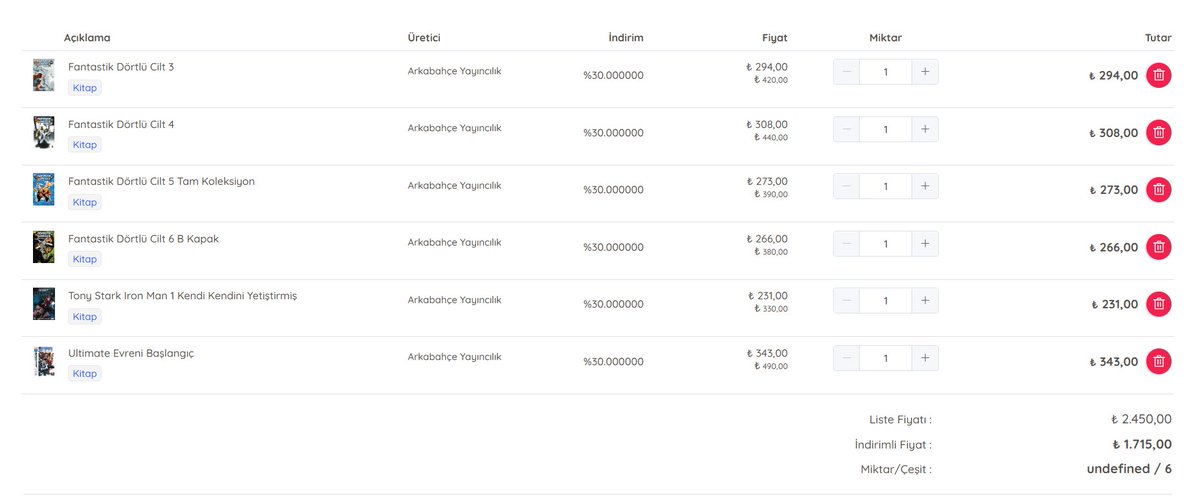Remove Fantastik Dörtlü Cilt 4 using trash icon
The width and height of the screenshot is (1200, 499).
(x=1158, y=132)
